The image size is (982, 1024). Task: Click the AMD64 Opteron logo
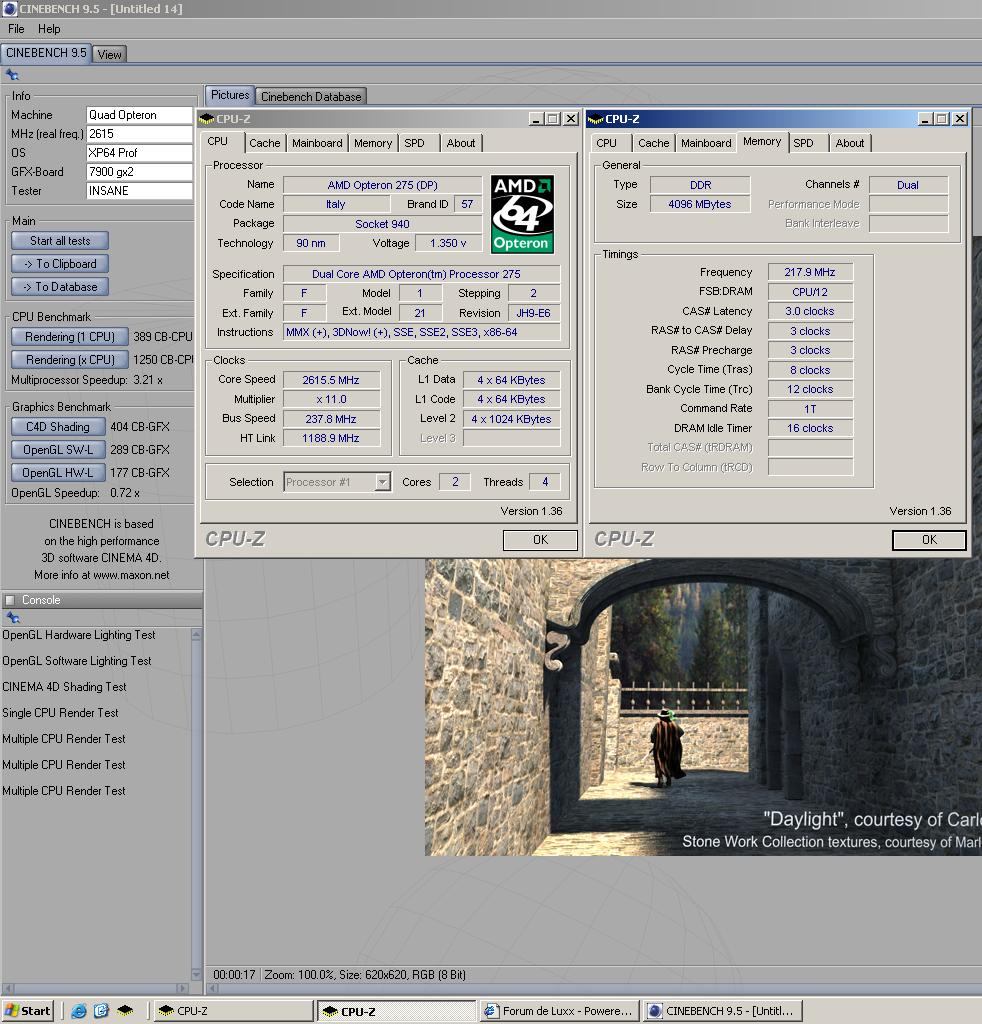point(522,214)
